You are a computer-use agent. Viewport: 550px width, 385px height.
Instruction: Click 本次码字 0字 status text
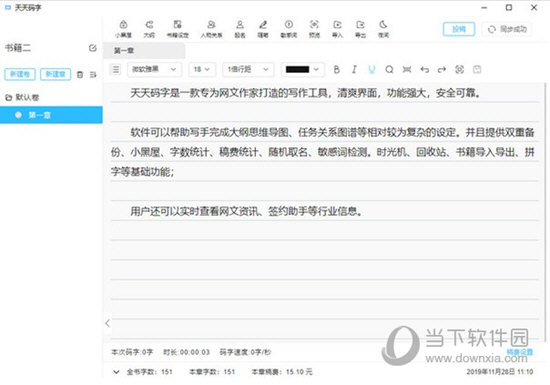pos(132,352)
